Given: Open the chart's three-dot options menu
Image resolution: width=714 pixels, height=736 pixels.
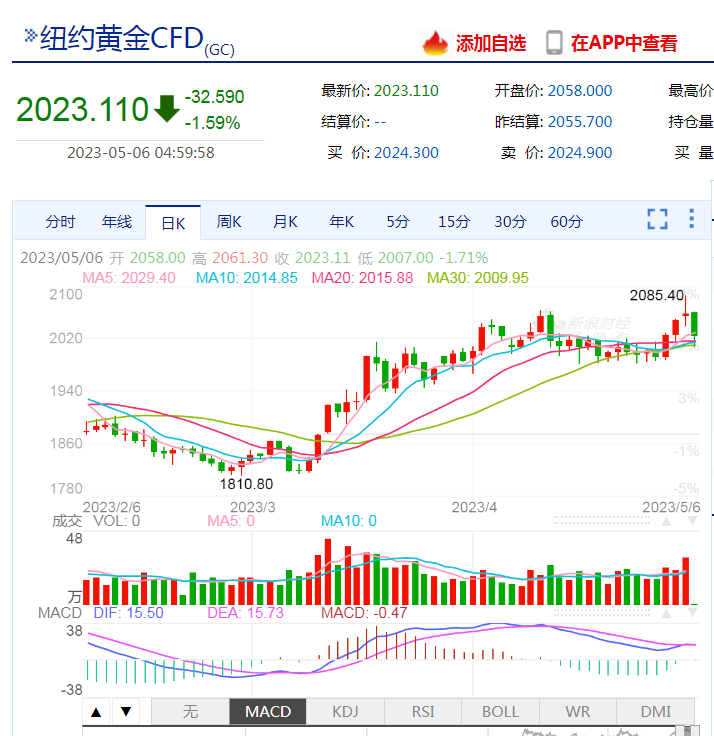Looking at the screenshot, I should tap(691, 219).
